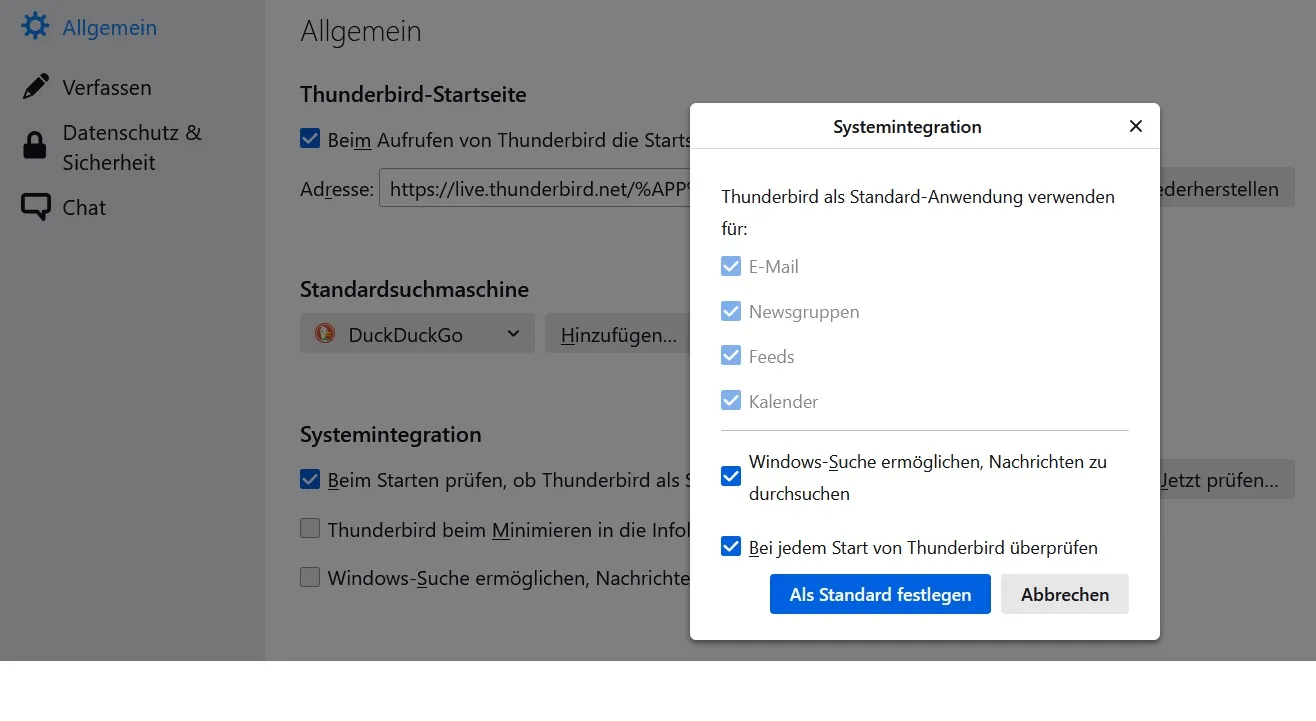This screenshot has width=1316, height=721.
Task: Click the Standardsuchmaschine heading
Action: tap(414, 289)
